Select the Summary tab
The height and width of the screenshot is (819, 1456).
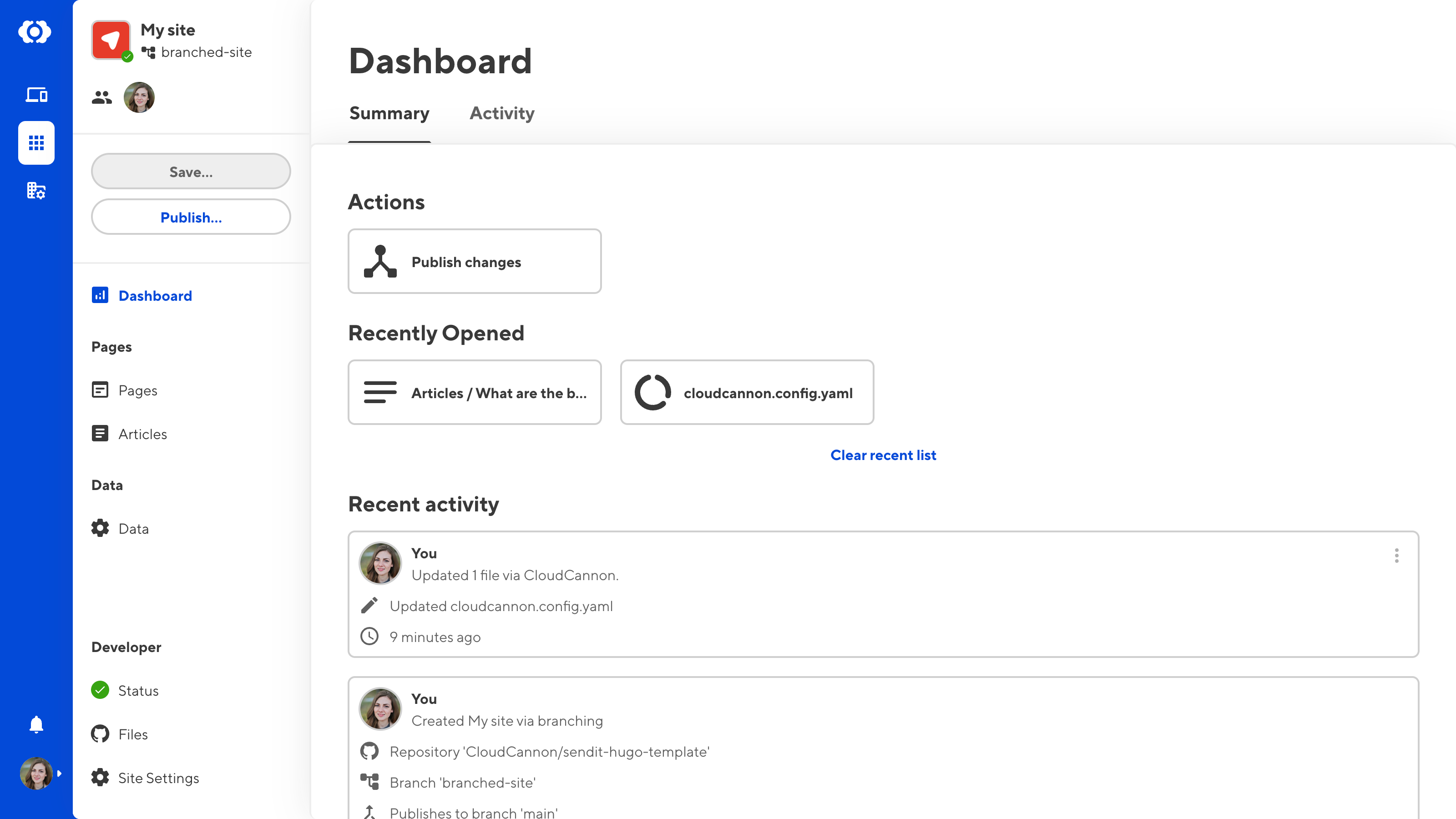pos(389,113)
